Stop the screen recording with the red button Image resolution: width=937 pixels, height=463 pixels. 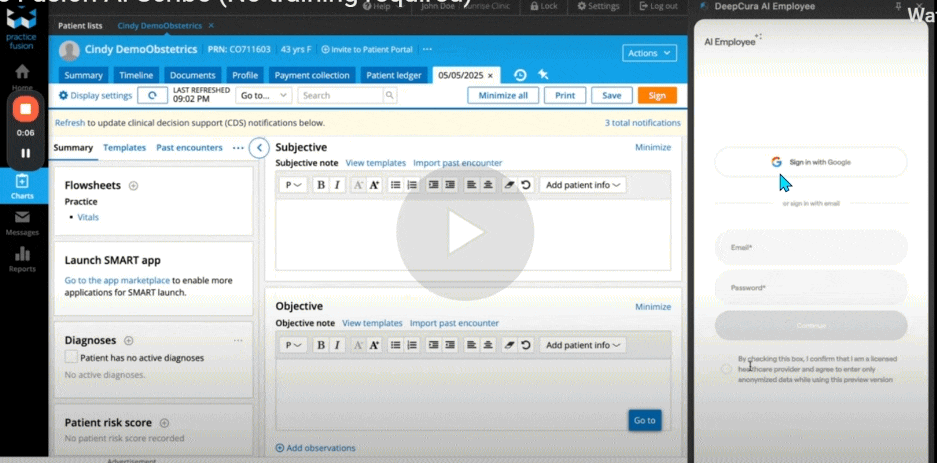[x=25, y=109]
